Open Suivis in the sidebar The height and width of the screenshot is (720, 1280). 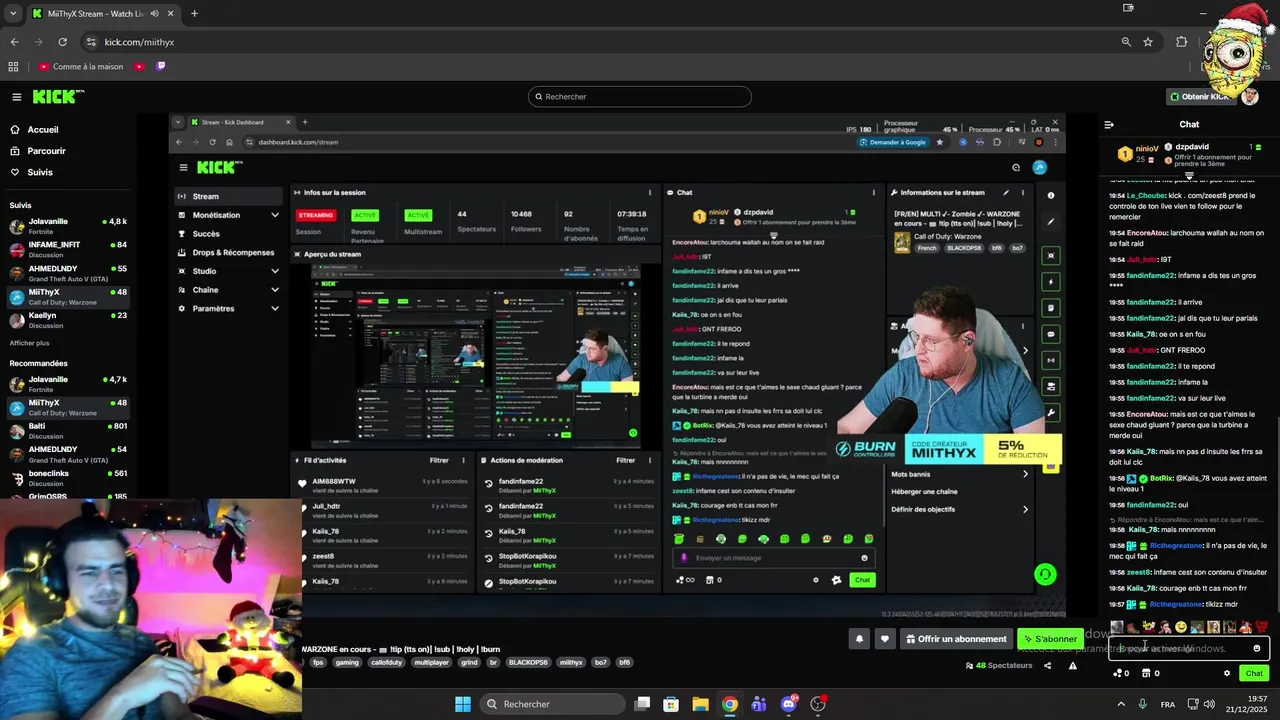tap(40, 172)
